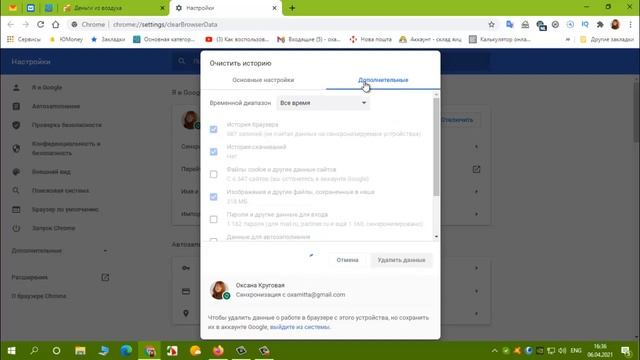Open File Explorer from taskbar

(x=80, y=350)
